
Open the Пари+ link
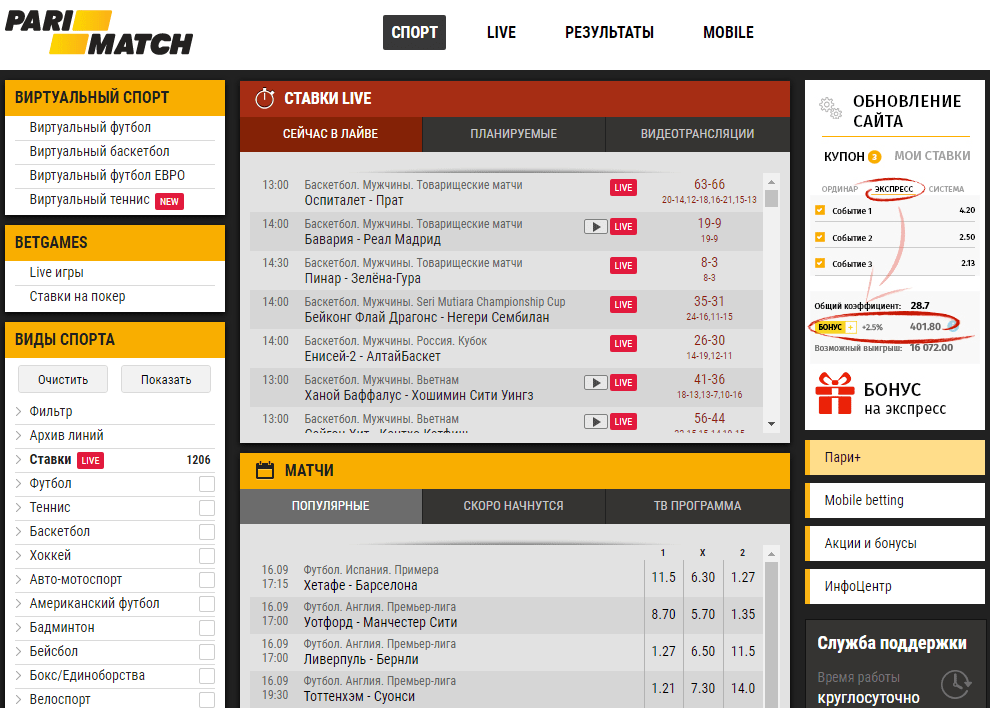coord(895,457)
